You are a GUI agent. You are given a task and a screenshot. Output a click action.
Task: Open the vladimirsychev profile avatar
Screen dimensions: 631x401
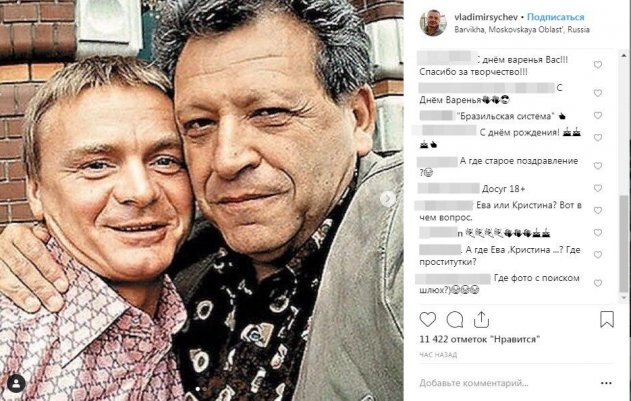click(x=433, y=23)
